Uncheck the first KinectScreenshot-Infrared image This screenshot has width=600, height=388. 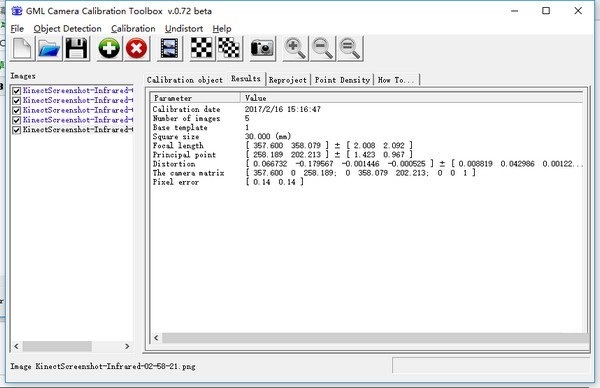point(16,91)
